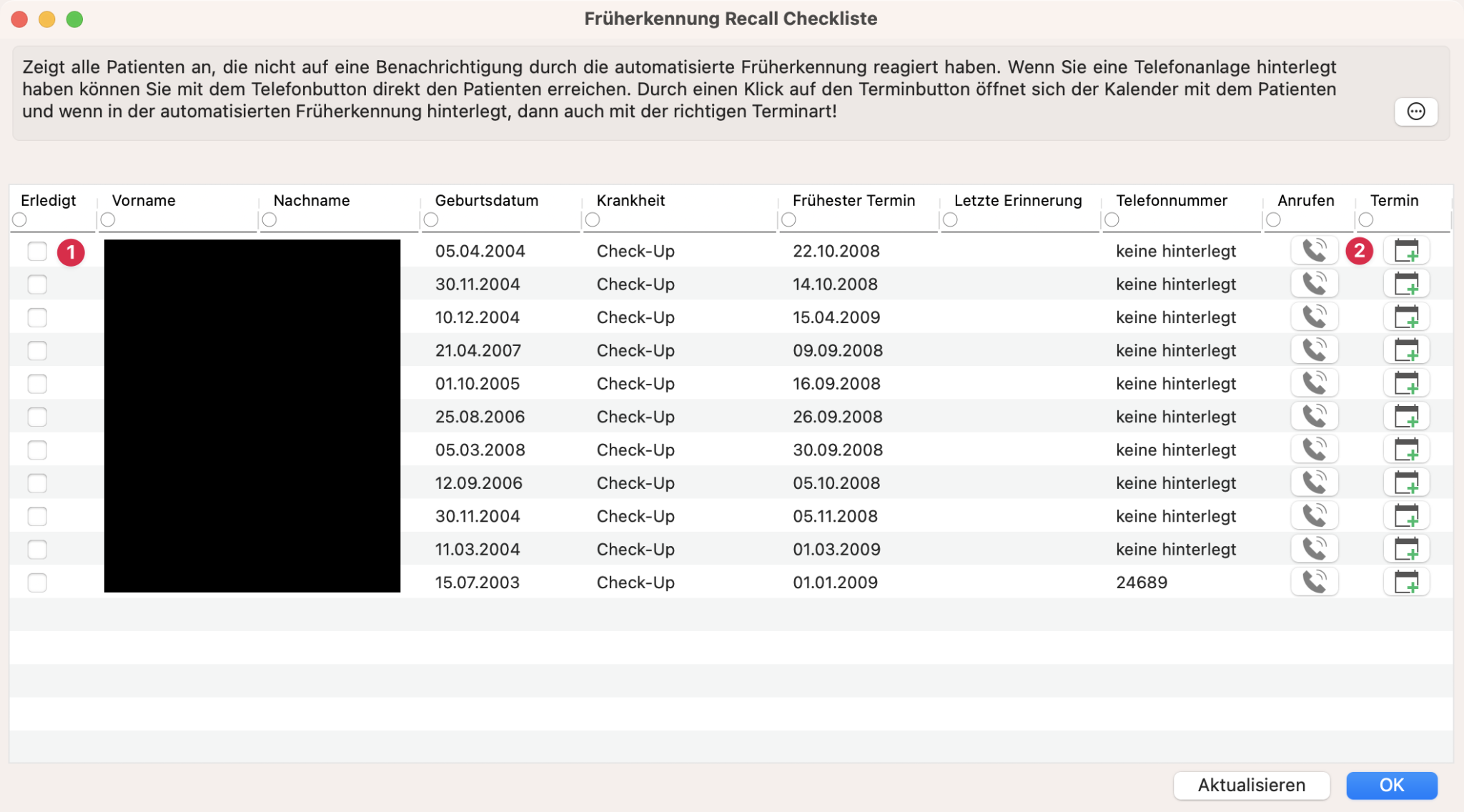The height and width of the screenshot is (812, 1464).
Task: Call patient born 05.04.2004 via phone icon
Action: click(1314, 251)
